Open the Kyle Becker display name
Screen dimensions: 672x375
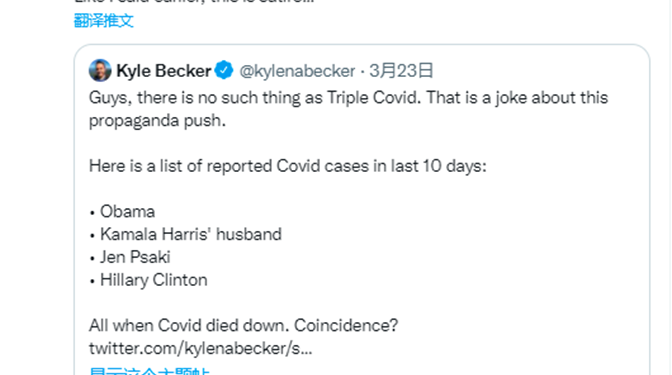point(164,71)
